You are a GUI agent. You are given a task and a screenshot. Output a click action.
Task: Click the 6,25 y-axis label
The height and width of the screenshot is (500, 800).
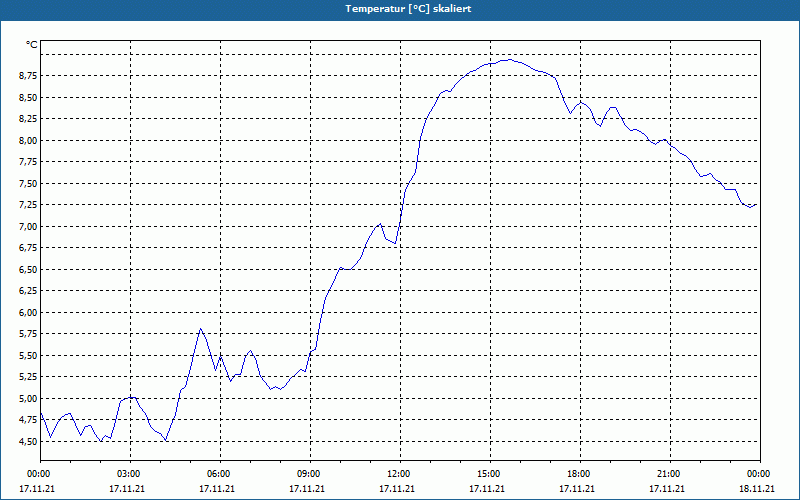point(29,291)
